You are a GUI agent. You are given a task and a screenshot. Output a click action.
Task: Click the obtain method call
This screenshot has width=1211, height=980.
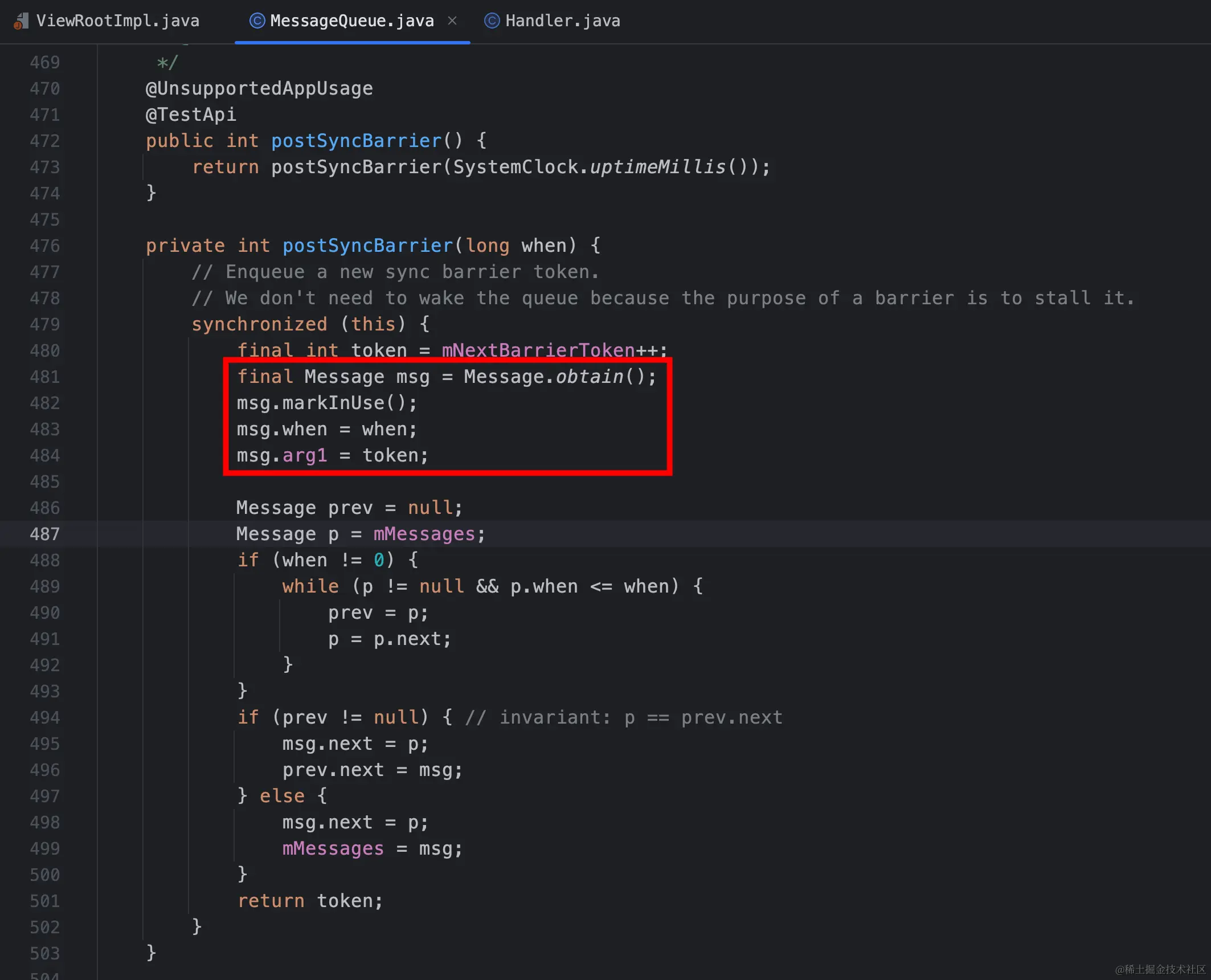[589, 377]
